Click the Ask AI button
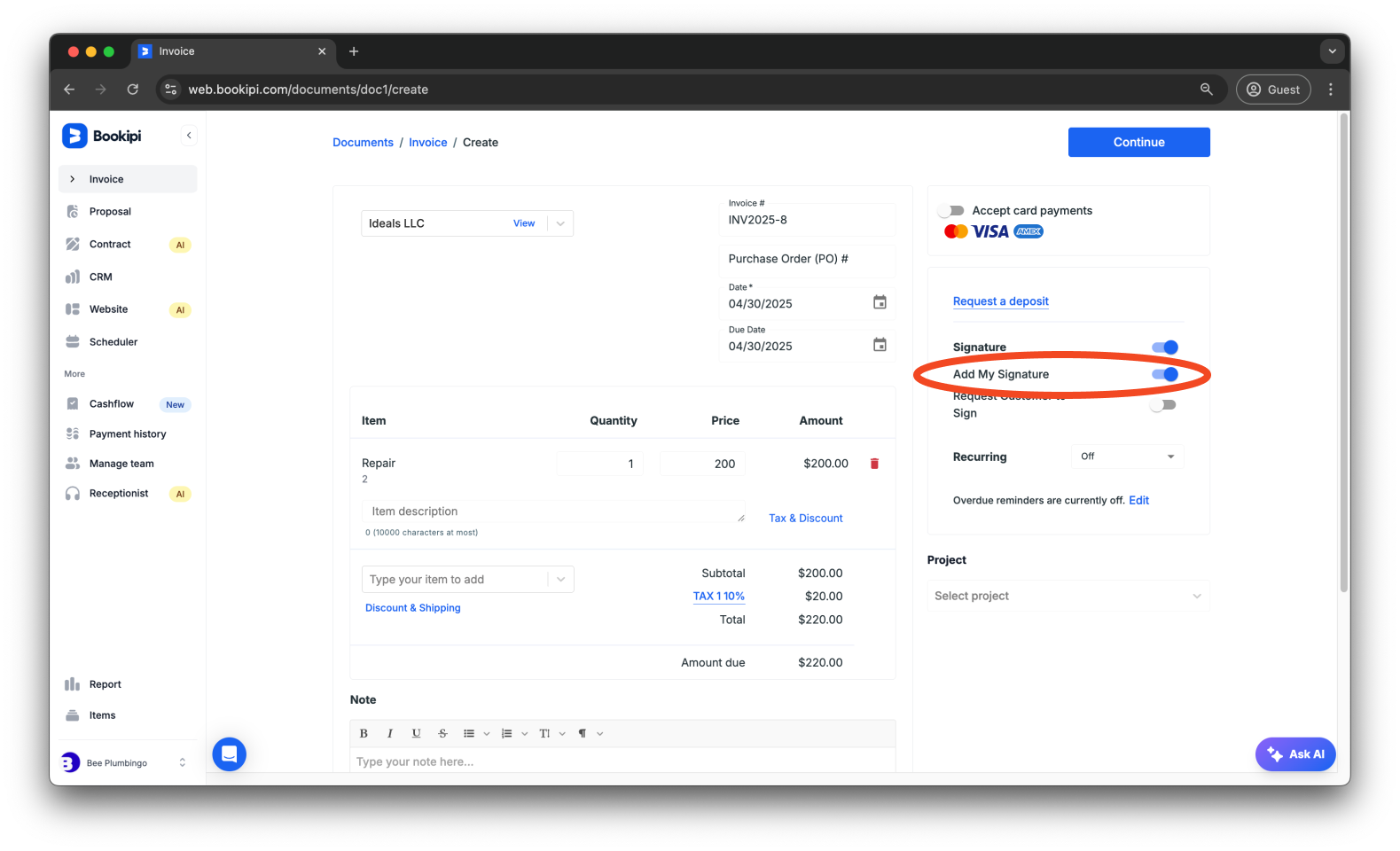The width and height of the screenshot is (1400, 851). (1295, 754)
